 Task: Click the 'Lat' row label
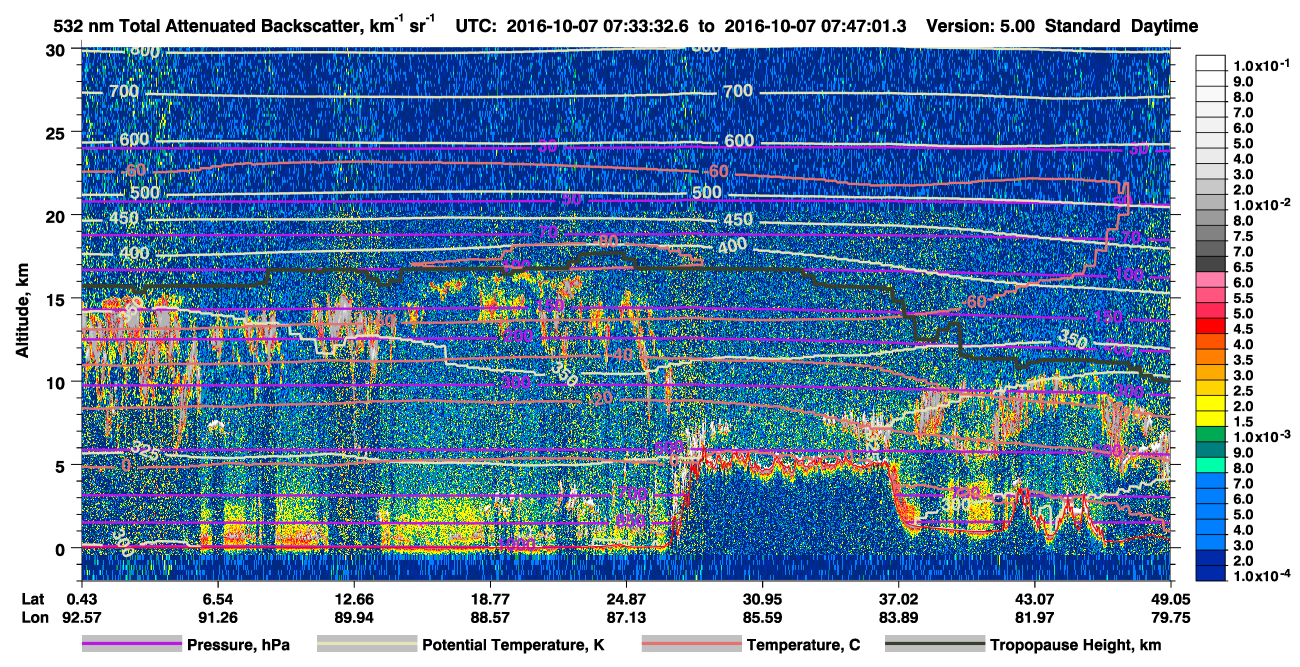(x=33, y=598)
